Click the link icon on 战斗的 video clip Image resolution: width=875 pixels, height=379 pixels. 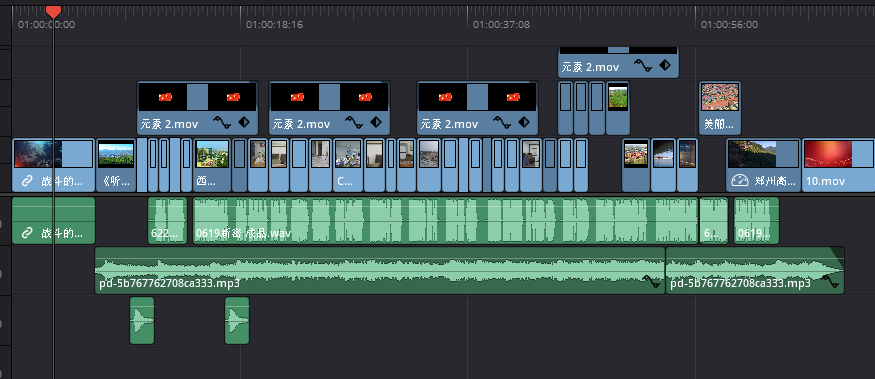(27, 181)
